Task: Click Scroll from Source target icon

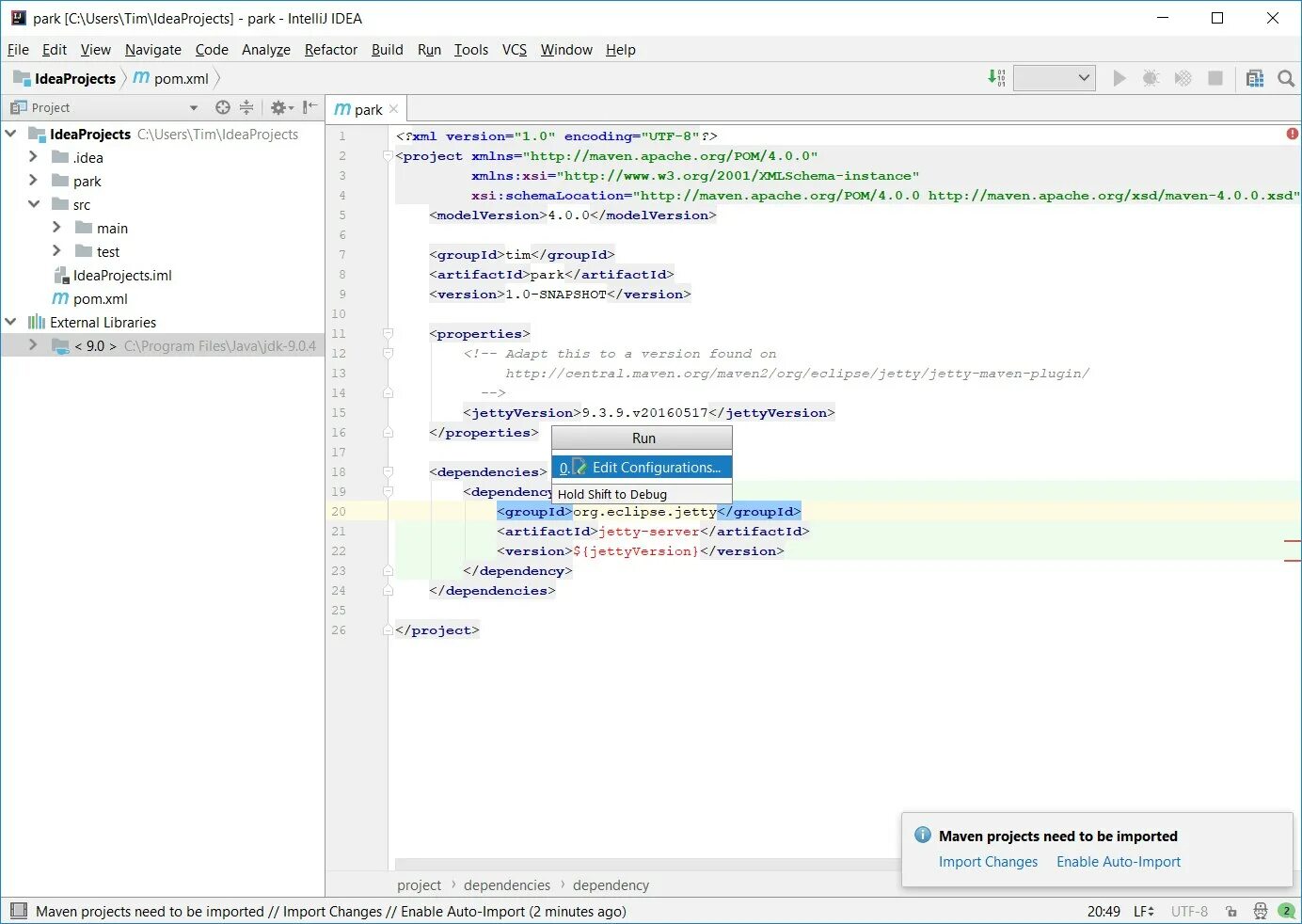Action: (223, 107)
